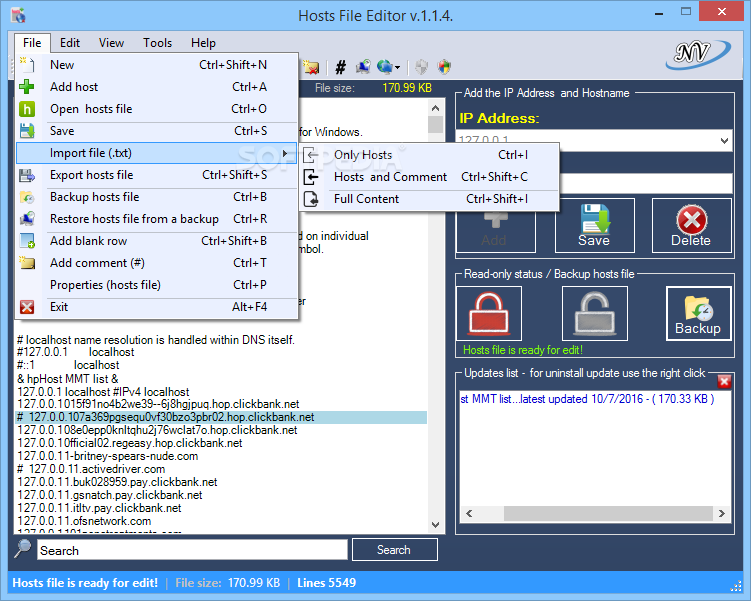Click the Search button

(x=395, y=549)
